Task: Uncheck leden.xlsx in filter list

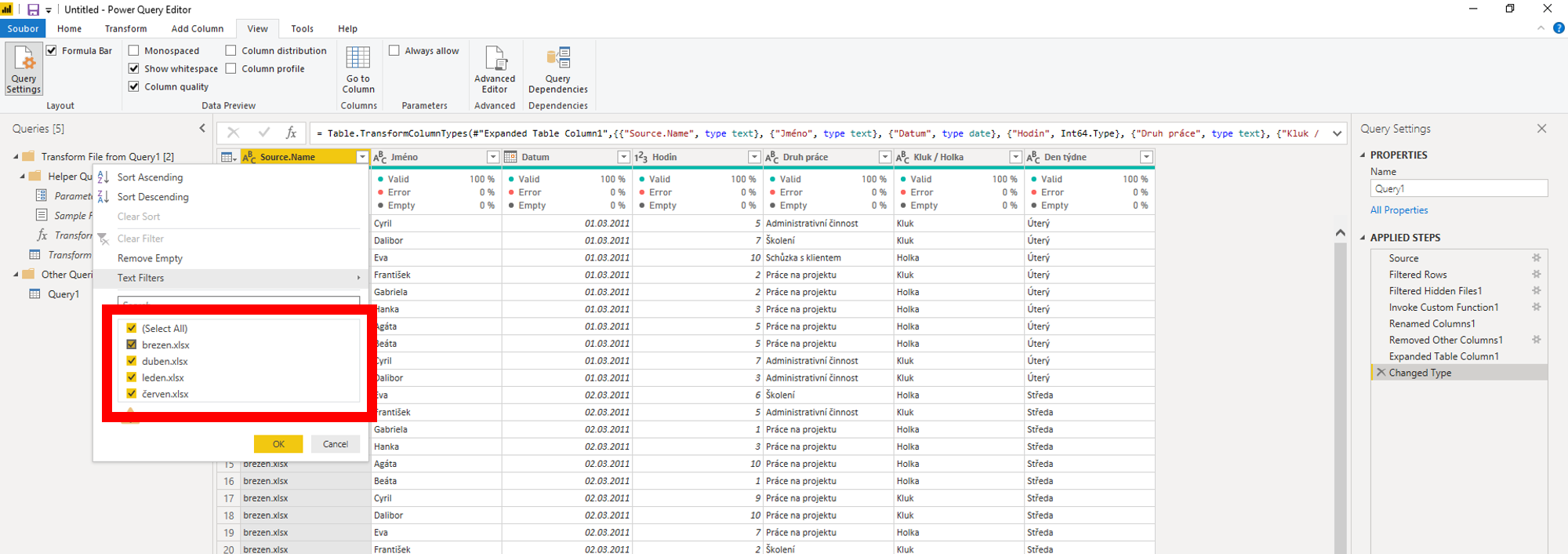Action: pyautogui.click(x=132, y=377)
